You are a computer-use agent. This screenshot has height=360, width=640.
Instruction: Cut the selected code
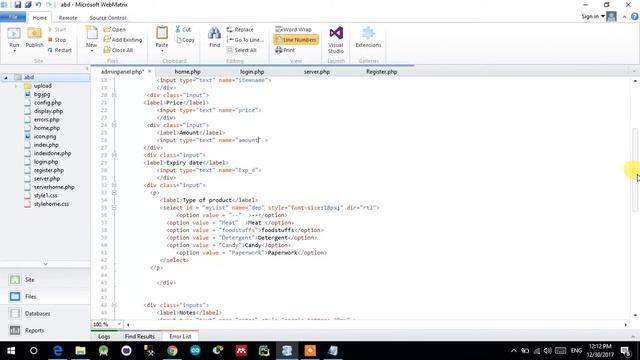pos(183,29)
